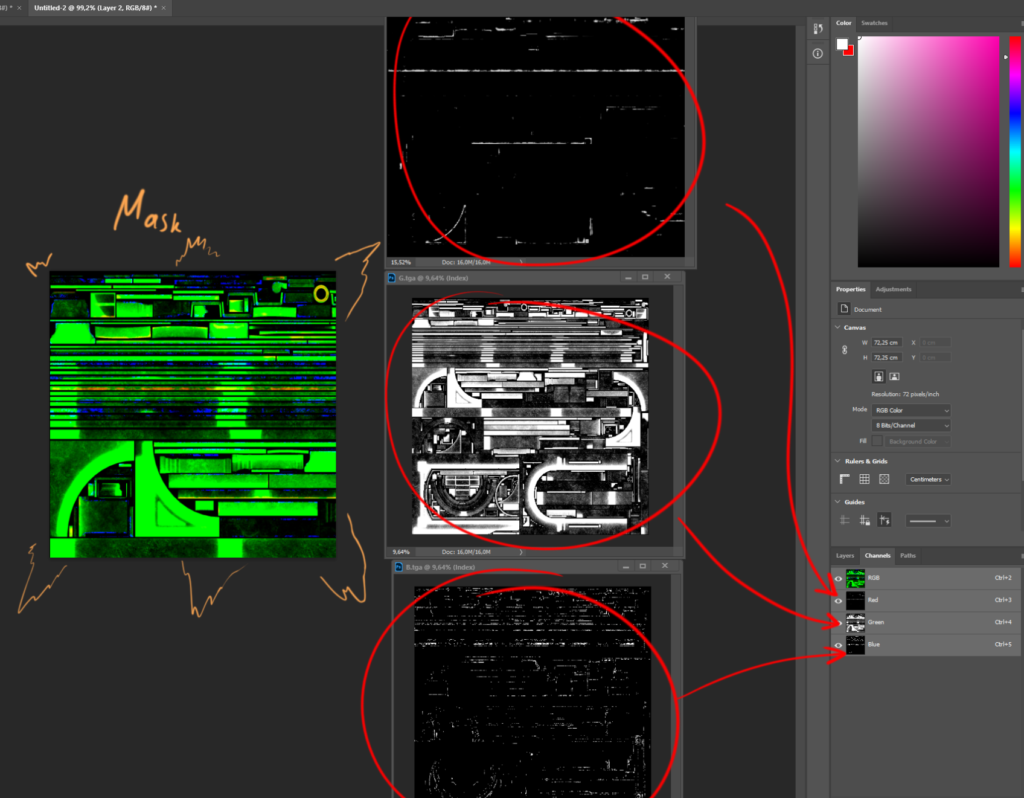Click the Document properties icon
This screenshot has height=798, width=1024.
[844, 307]
